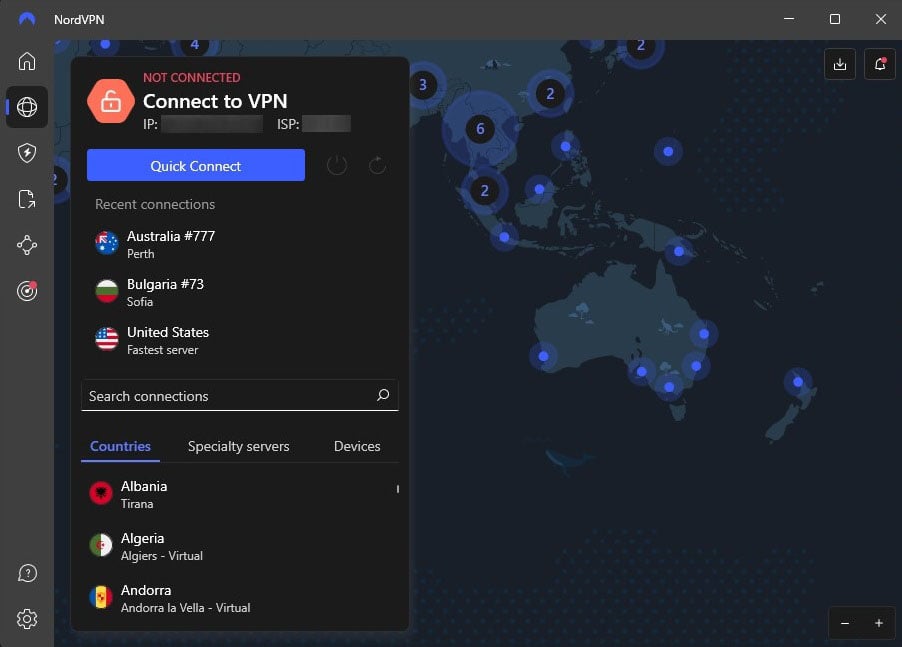902x647 pixels.
Task: Click the Quick Connect button
Action: [x=196, y=165]
